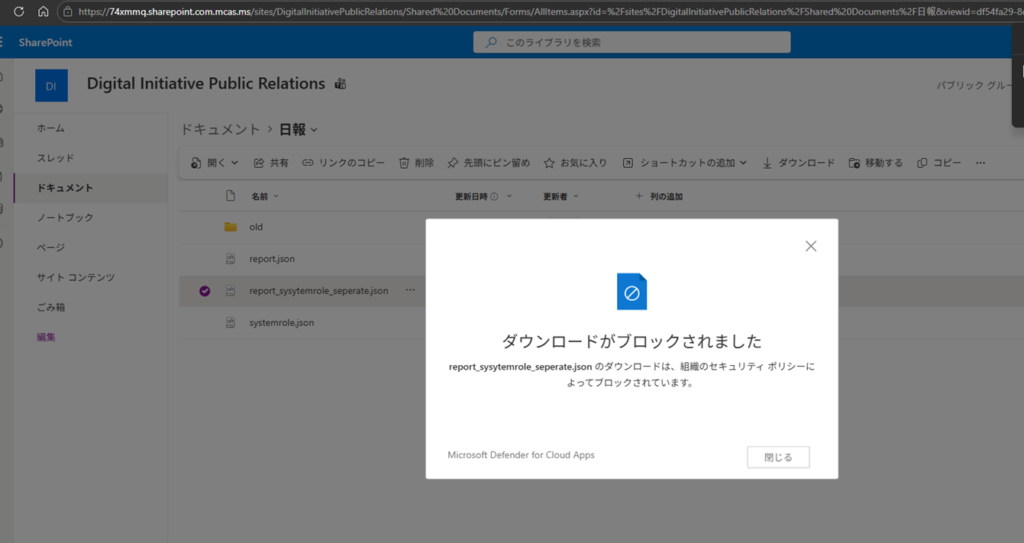The height and width of the screenshot is (543, 1024).
Task: Open the SharePoint home link in the header
Action: (x=45, y=42)
